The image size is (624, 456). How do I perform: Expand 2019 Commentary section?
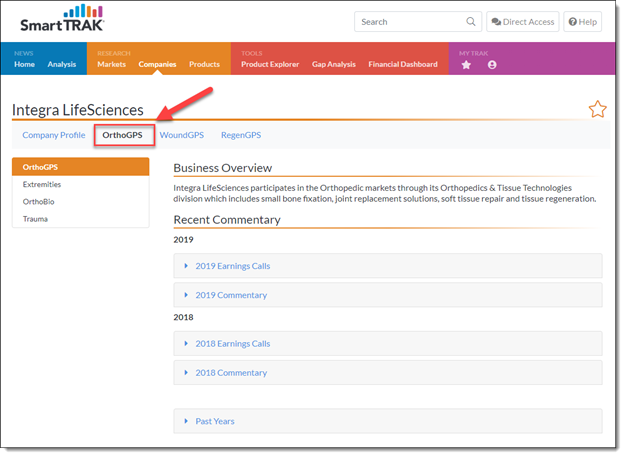tap(388, 295)
